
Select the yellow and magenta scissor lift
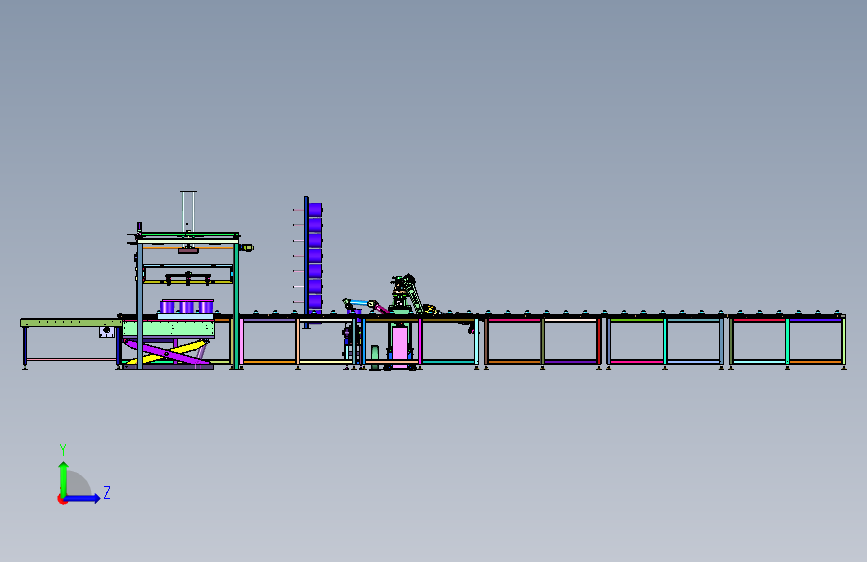click(168, 352)
